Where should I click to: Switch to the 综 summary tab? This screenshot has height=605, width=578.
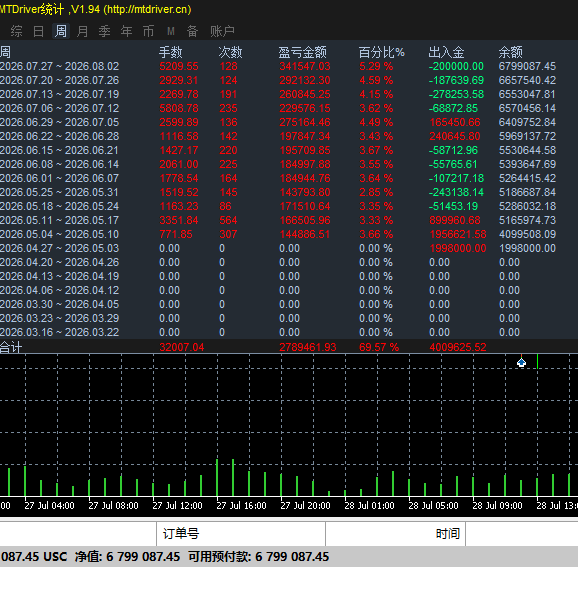tap(17, 31)
